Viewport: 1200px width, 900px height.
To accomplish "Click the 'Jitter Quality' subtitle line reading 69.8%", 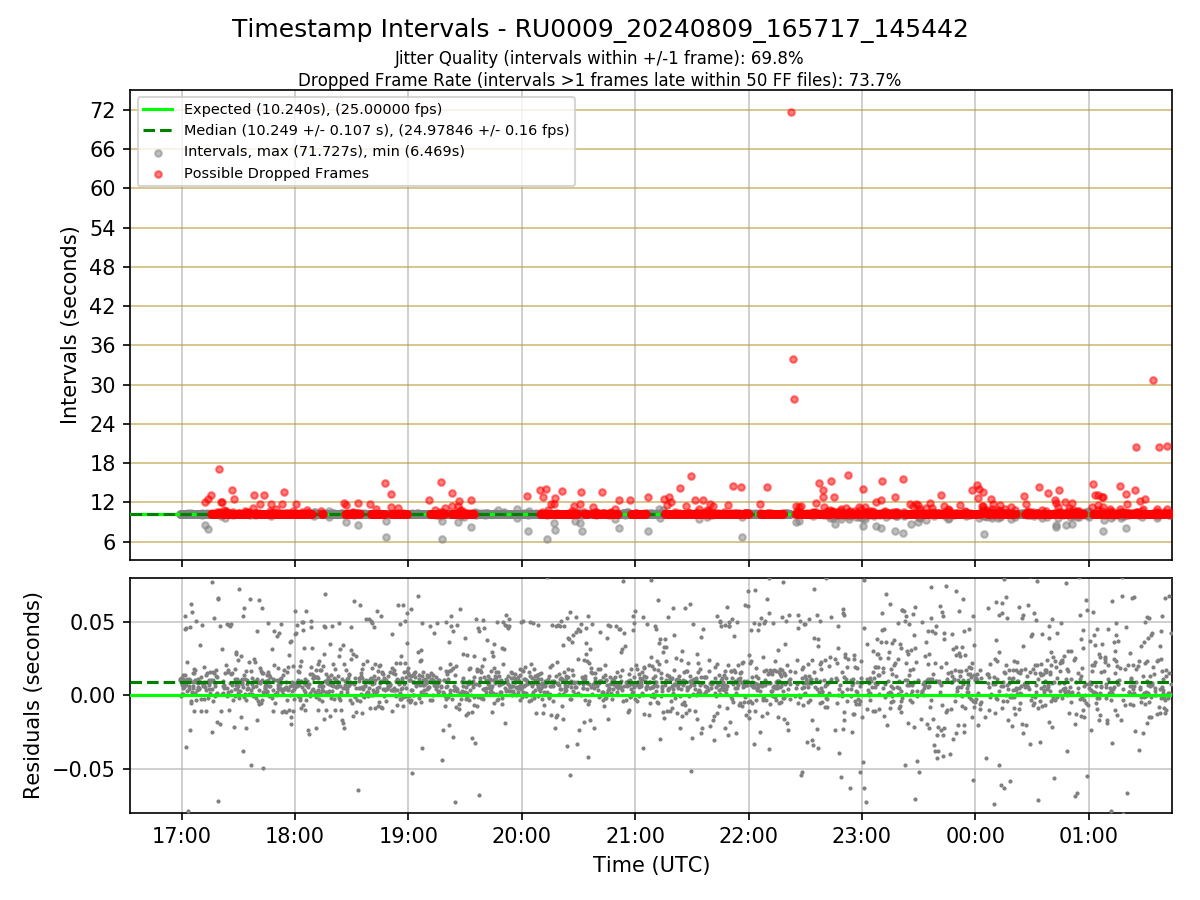I will (599, 58).
